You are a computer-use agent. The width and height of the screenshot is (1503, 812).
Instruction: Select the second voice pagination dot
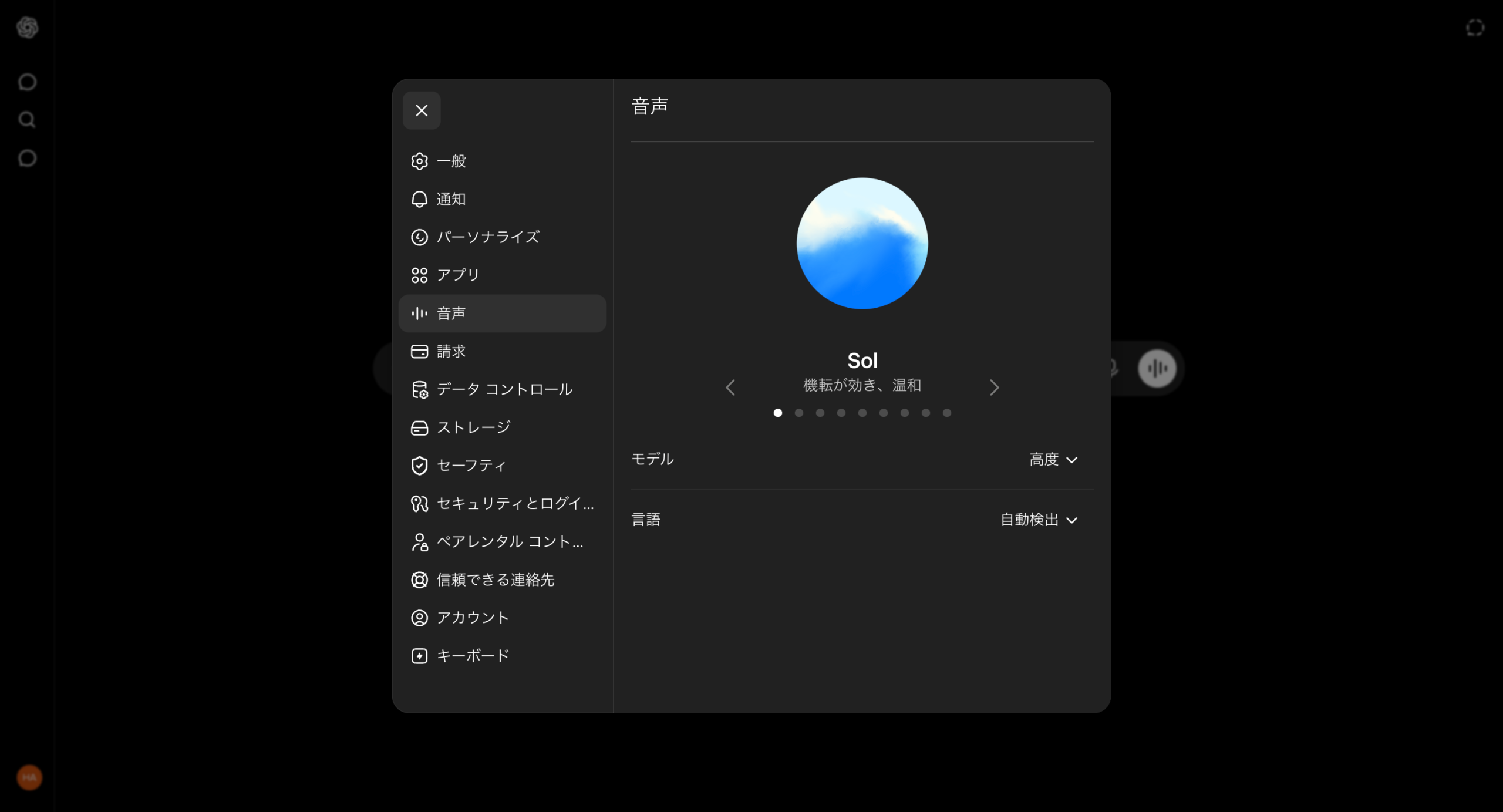point(799,413)
